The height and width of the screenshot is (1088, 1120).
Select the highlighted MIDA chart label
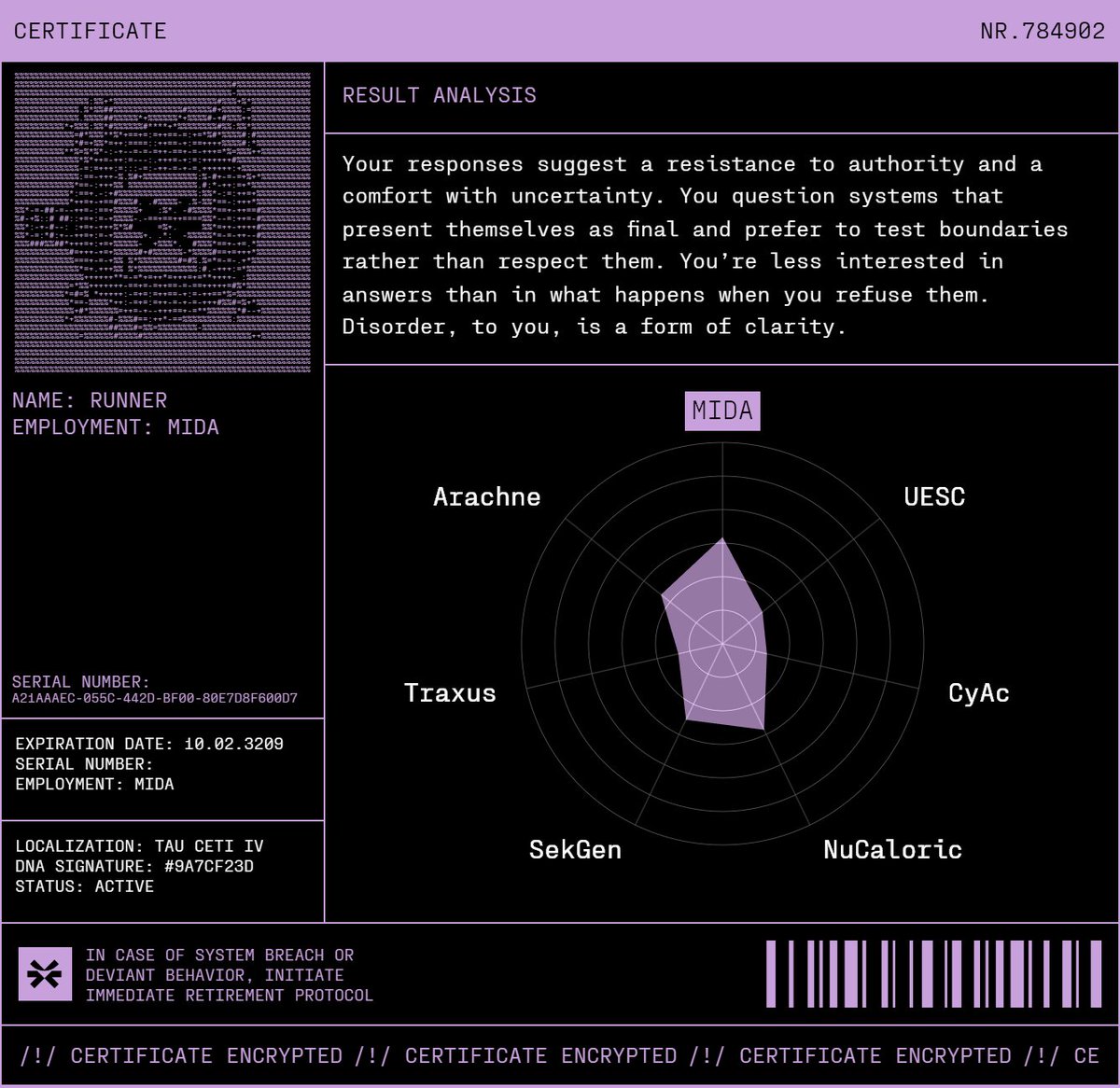(x=722, y=411)
